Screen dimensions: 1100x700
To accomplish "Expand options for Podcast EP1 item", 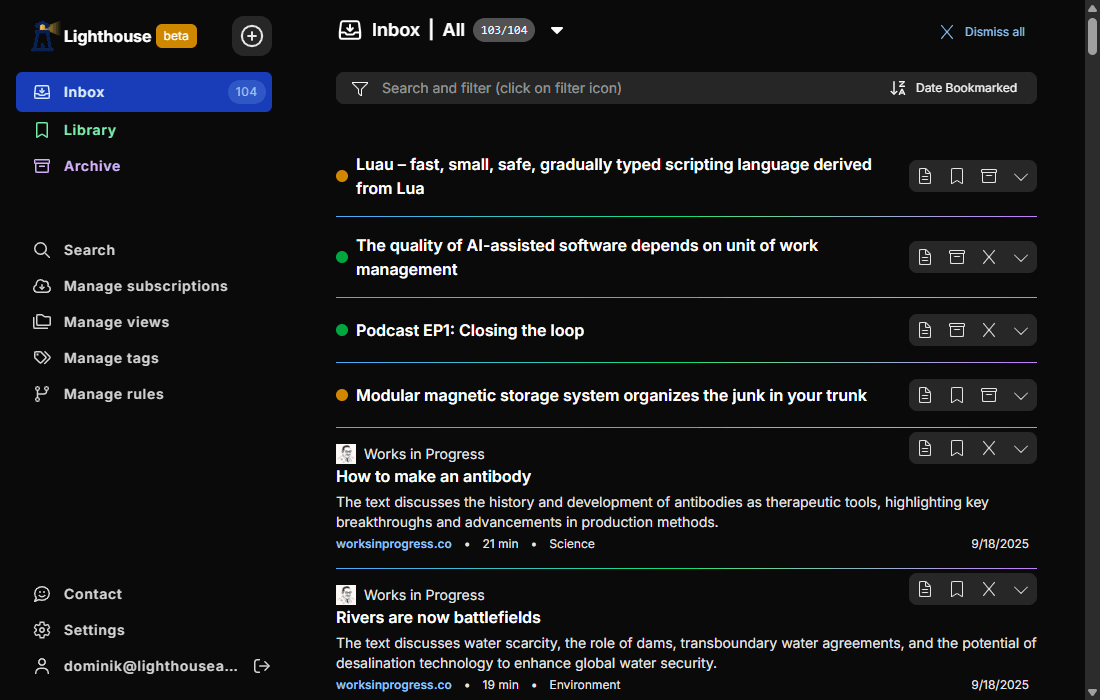I will (x=1021, y=330).
